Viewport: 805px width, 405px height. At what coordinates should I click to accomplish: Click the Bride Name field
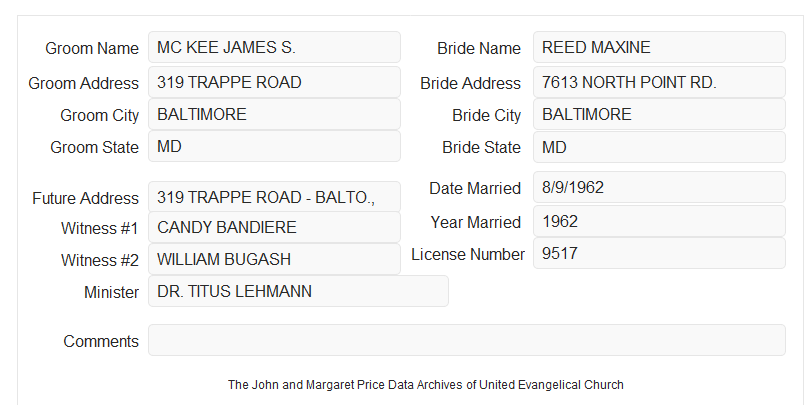coord(659,47)
